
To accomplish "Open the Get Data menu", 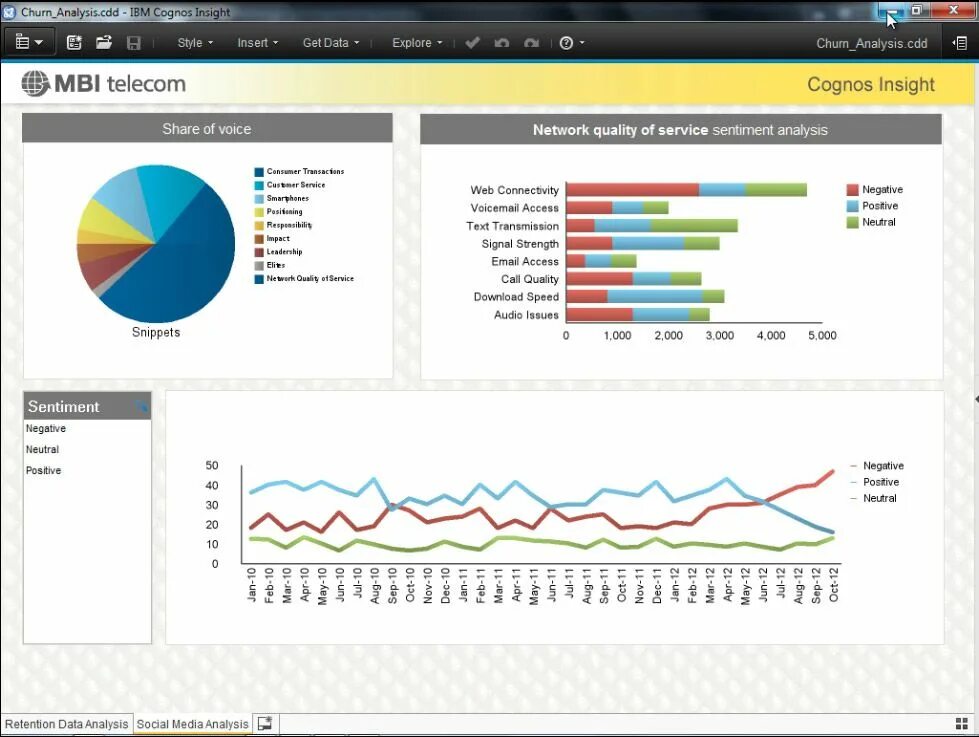I will point(331,42).
